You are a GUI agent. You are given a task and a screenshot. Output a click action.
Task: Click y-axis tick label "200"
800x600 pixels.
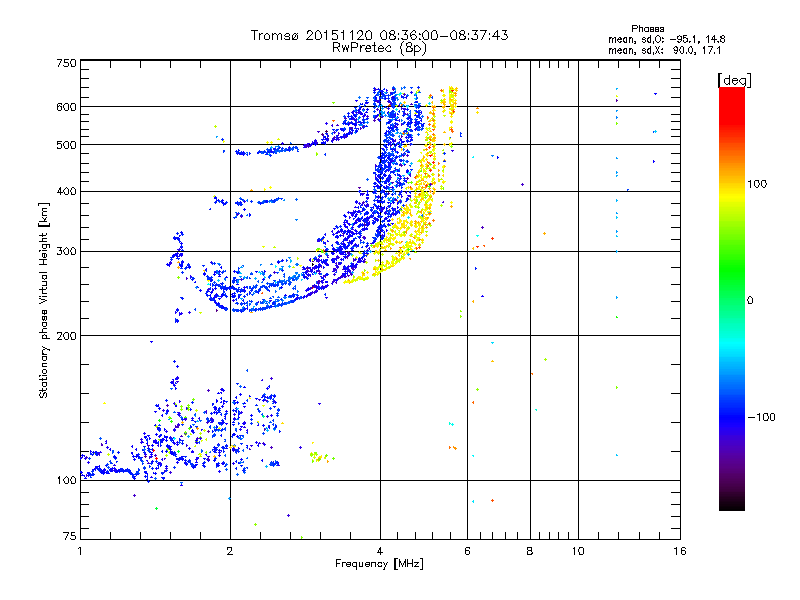coord(66,336)
